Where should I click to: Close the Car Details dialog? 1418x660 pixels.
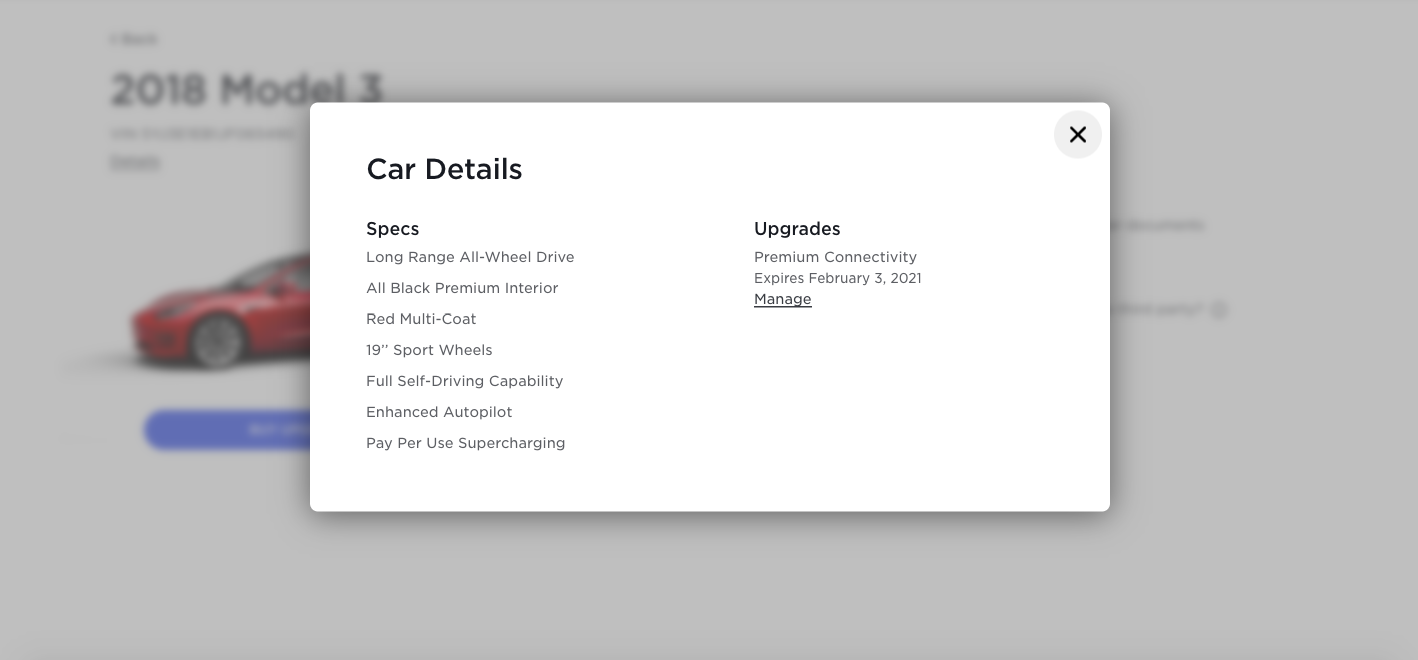coord(1077,135)
